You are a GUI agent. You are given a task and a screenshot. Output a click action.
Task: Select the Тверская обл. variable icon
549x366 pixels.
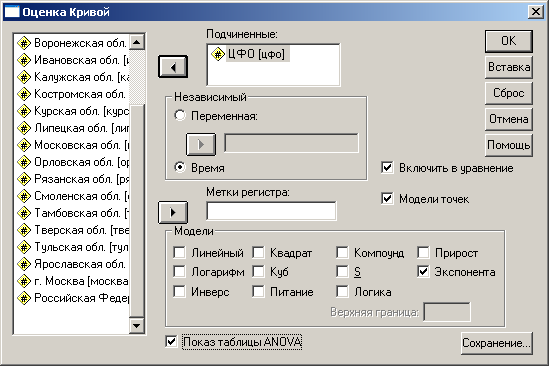[x=24, y=230]
